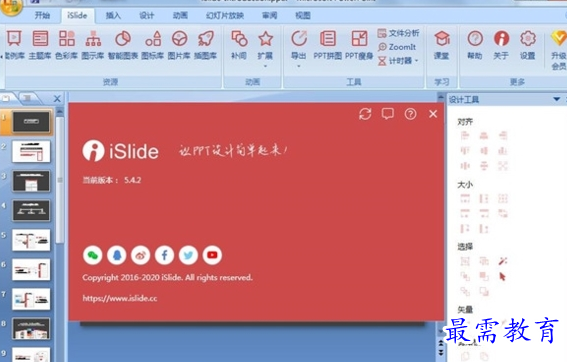
Task: Switch to the 动画 ribbon tab
Action: click(x=180, y=15)
